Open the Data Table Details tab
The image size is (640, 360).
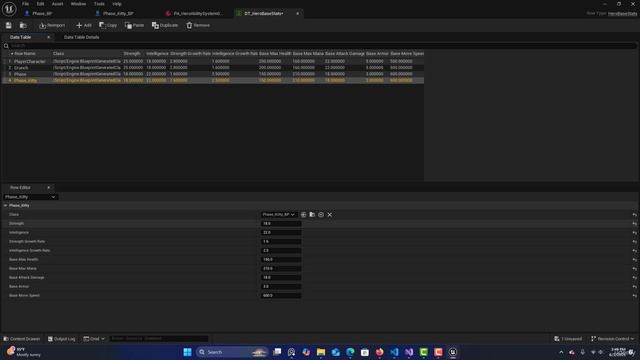(x=81, y=37)
